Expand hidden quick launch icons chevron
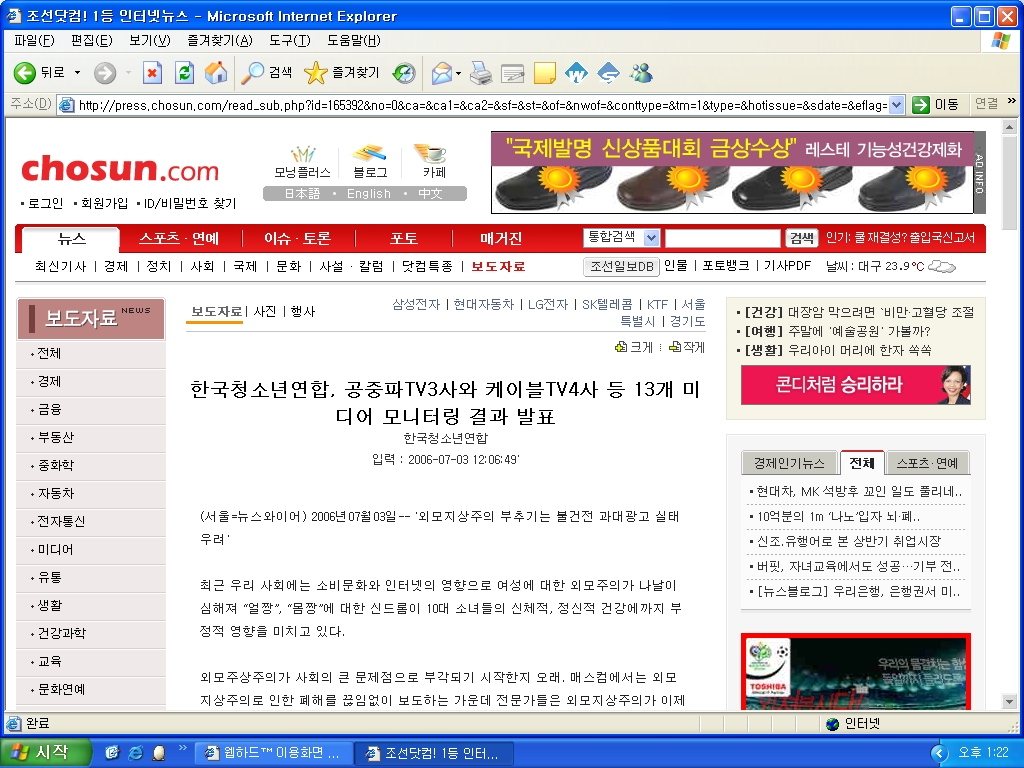 182,748
